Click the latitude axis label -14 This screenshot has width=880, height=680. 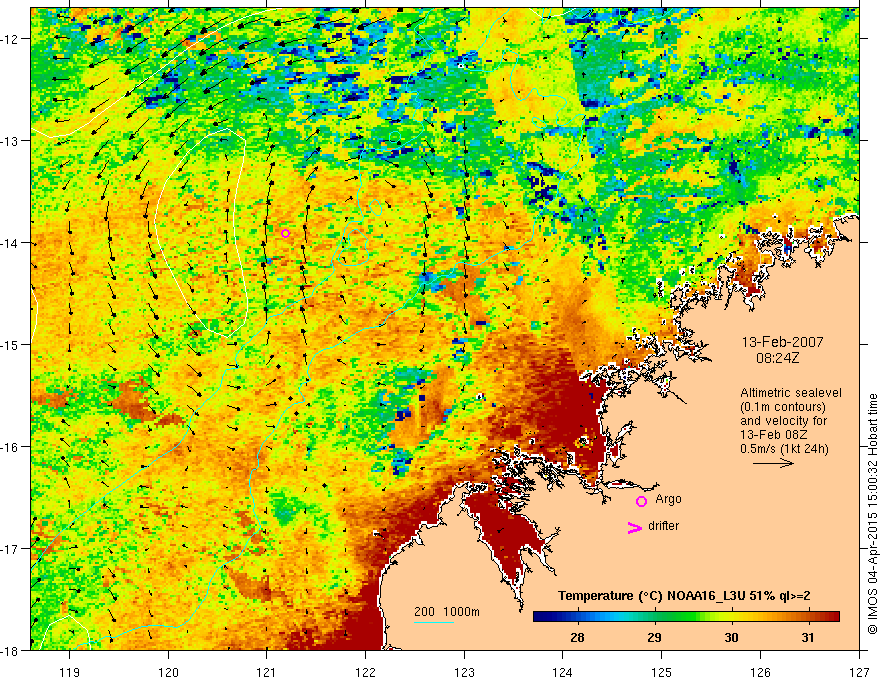coord(10,243)
